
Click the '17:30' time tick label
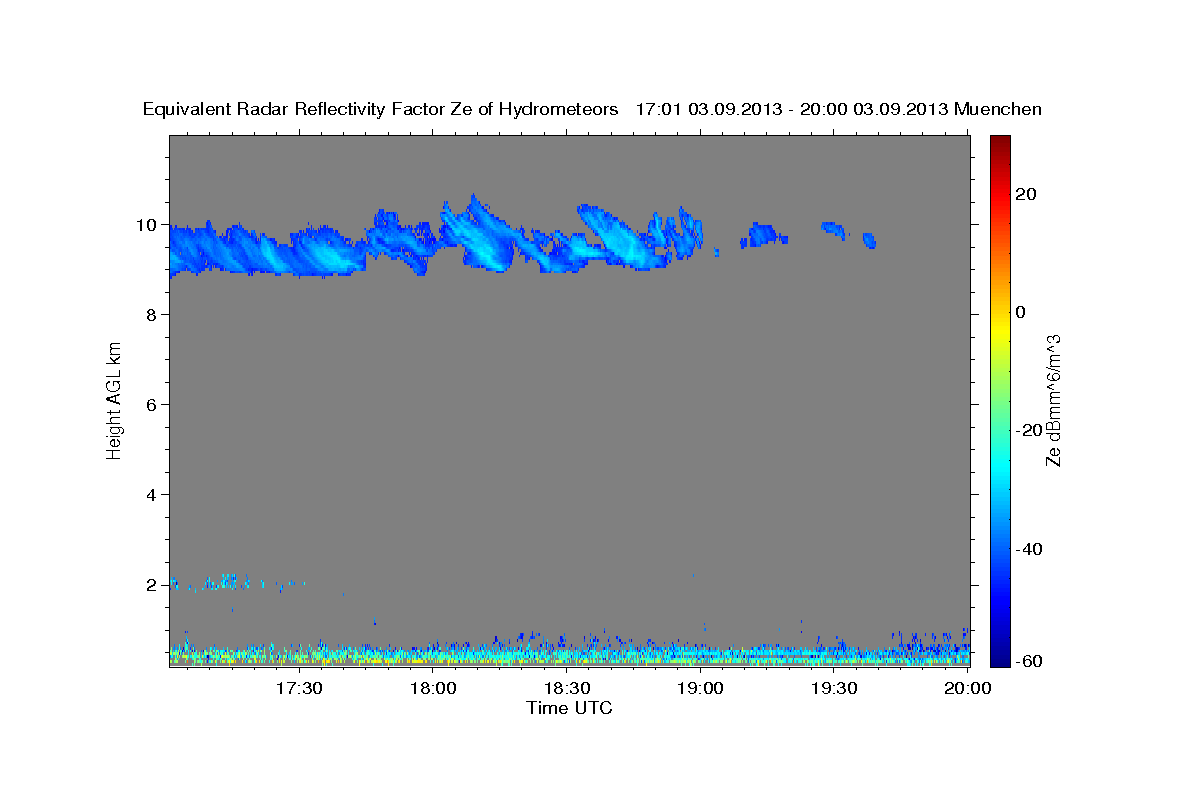point(298,689)
